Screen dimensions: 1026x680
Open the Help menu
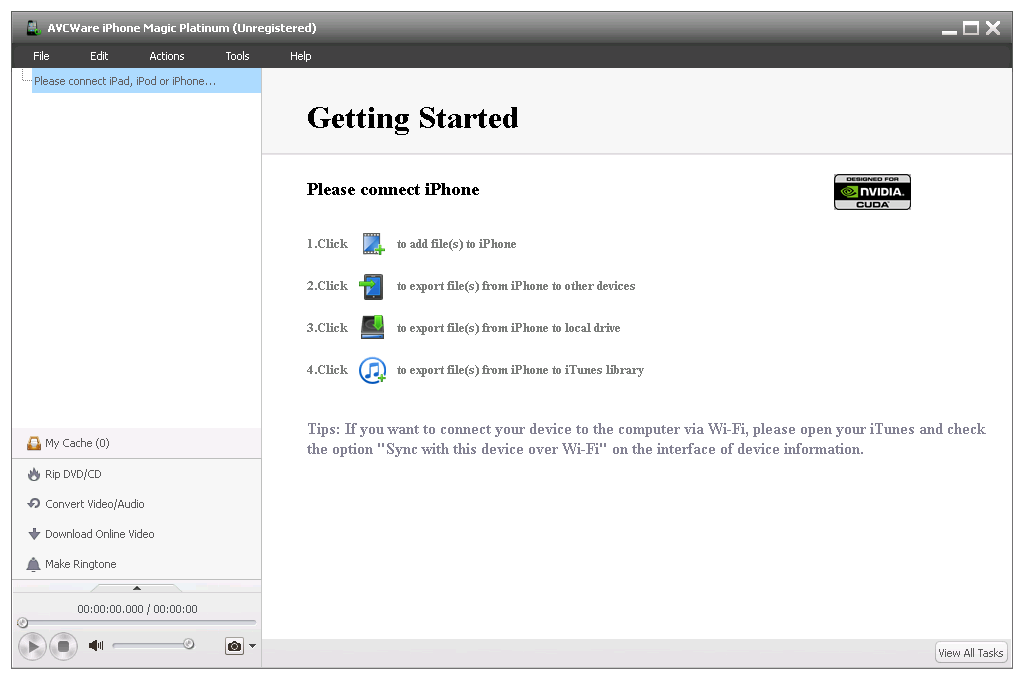[300, 56]
